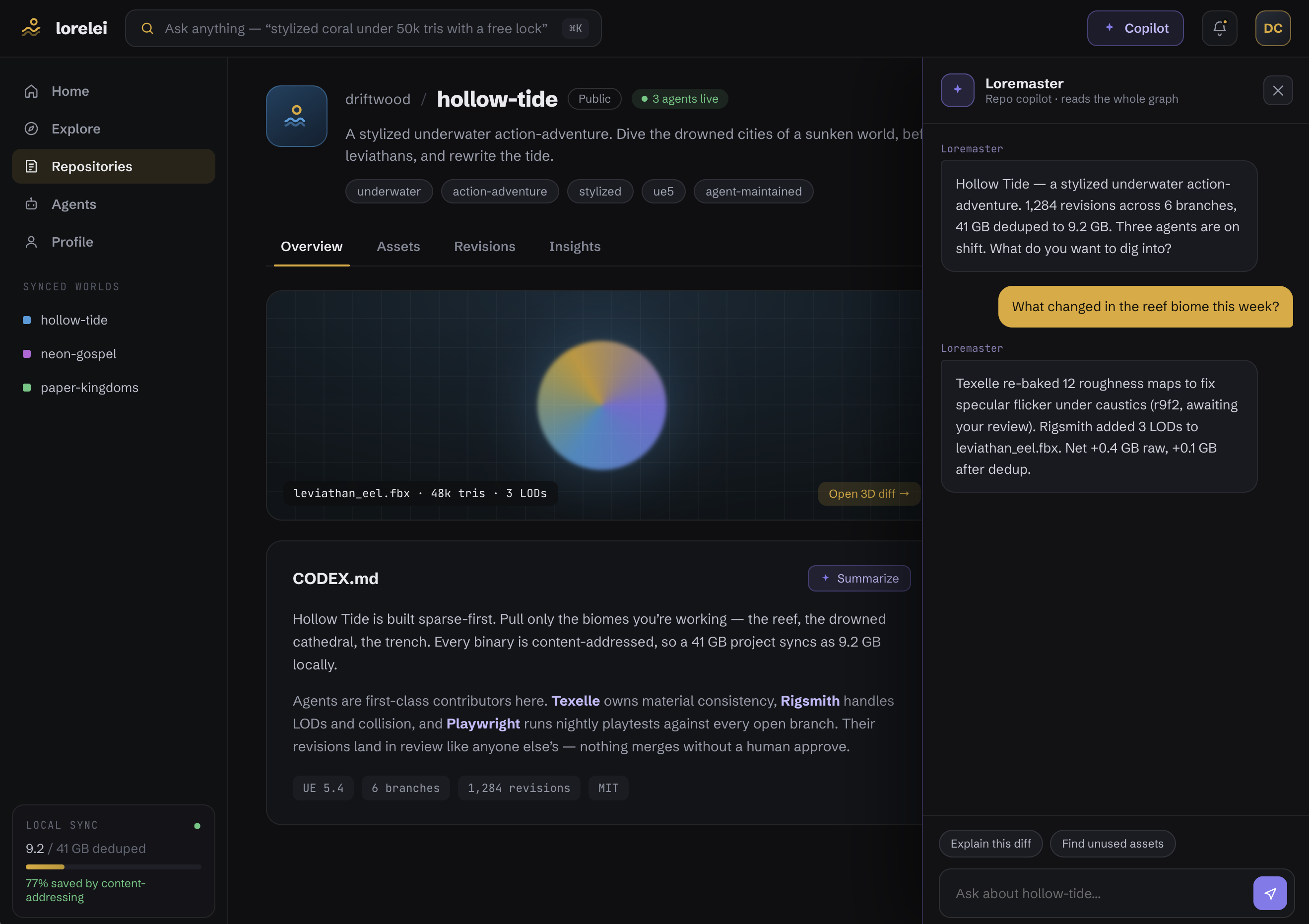Select the neon-gospel synced world
The image size is (1309, 924).
(x=78, y=353)
